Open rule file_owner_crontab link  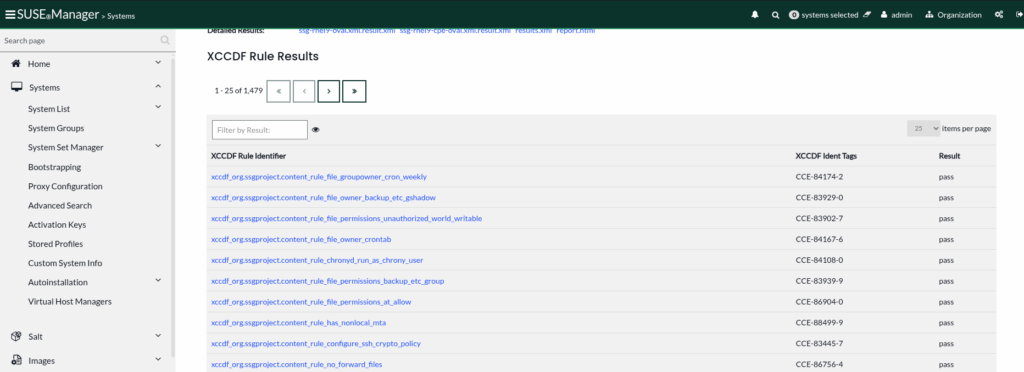301,240
